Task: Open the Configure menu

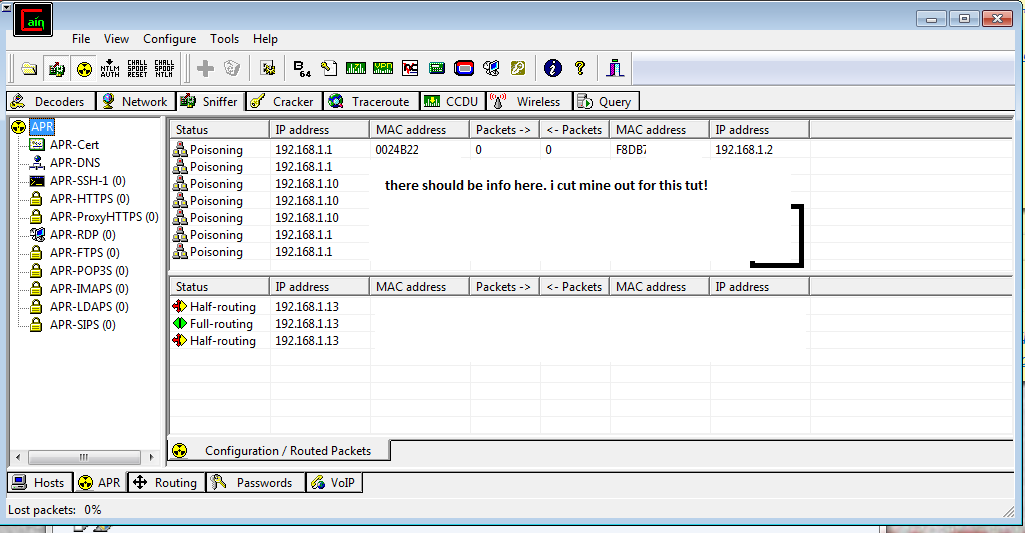Action: coord(169,39)
